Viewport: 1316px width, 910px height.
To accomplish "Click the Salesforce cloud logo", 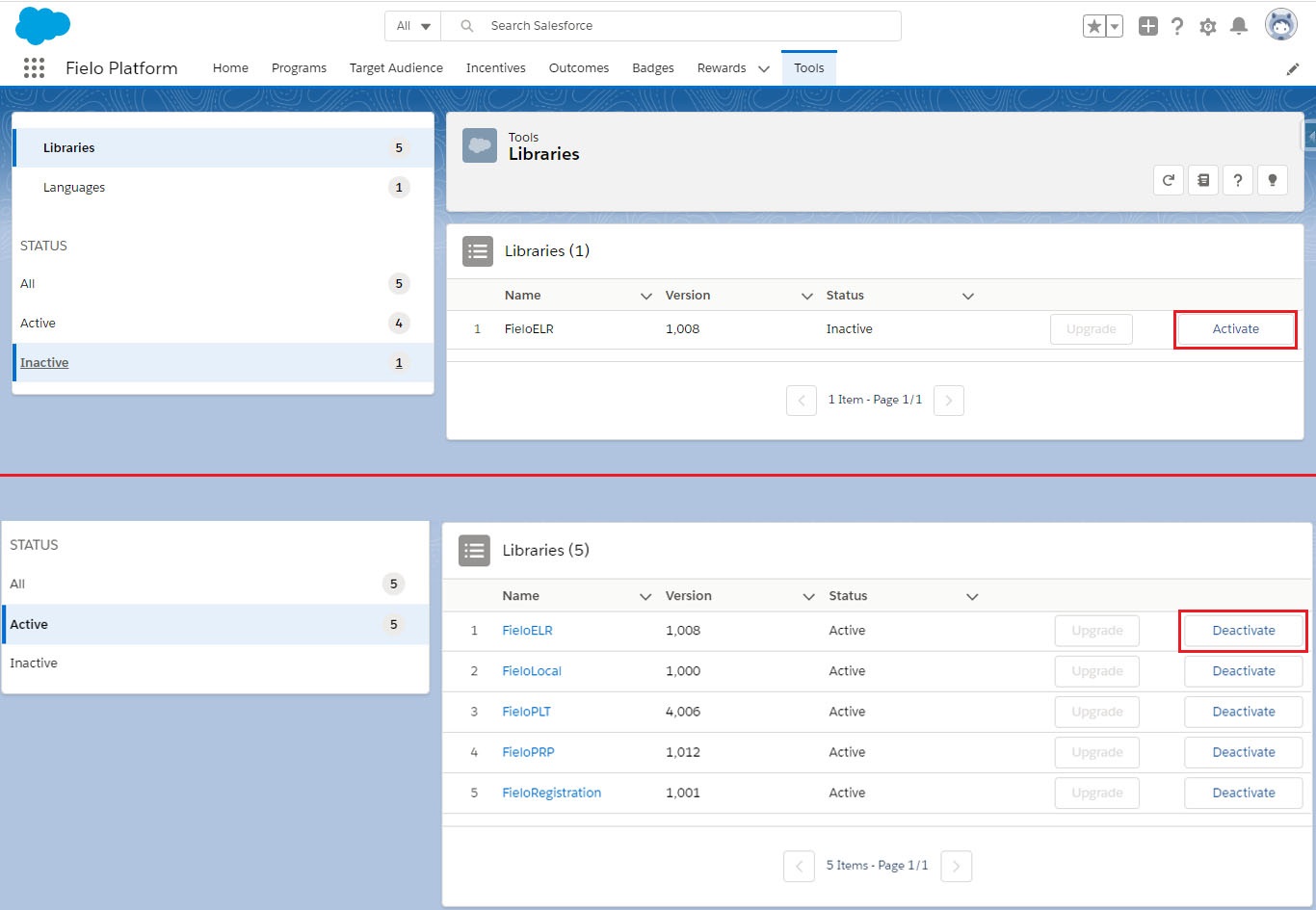I will click(43, 25).
